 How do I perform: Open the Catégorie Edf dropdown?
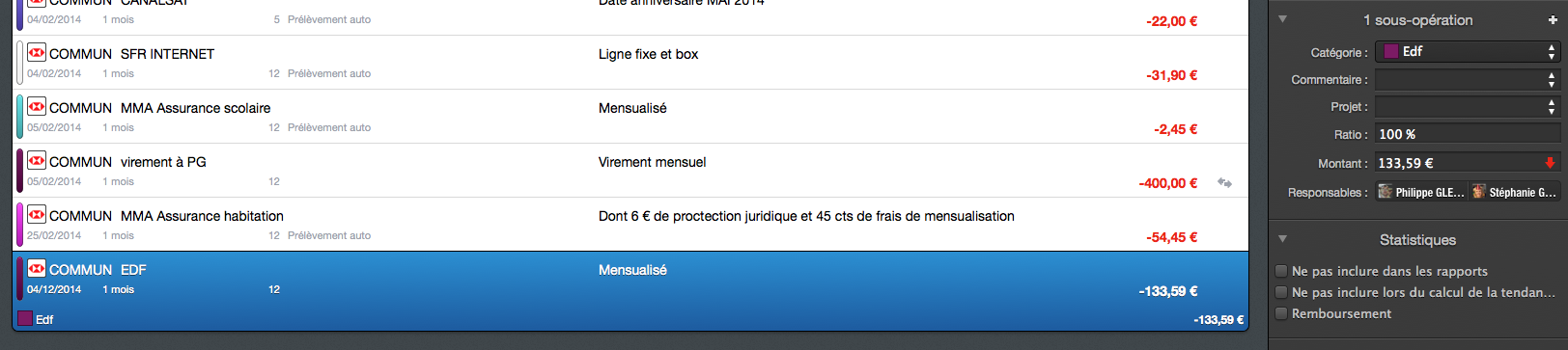point(1468,52)
